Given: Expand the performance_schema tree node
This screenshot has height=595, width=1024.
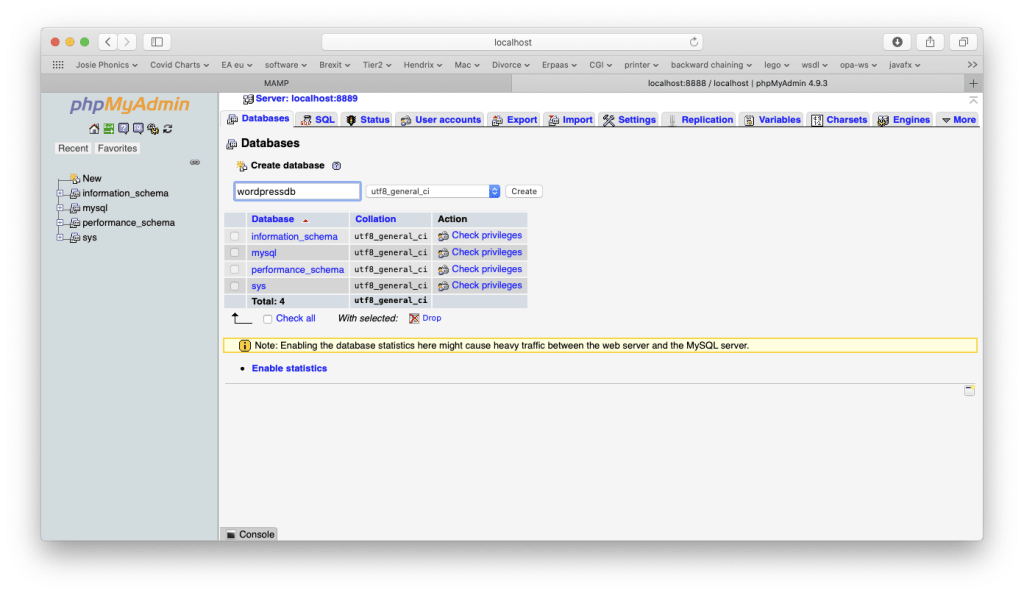Looking at the screenshot, I should pos(60,223).
